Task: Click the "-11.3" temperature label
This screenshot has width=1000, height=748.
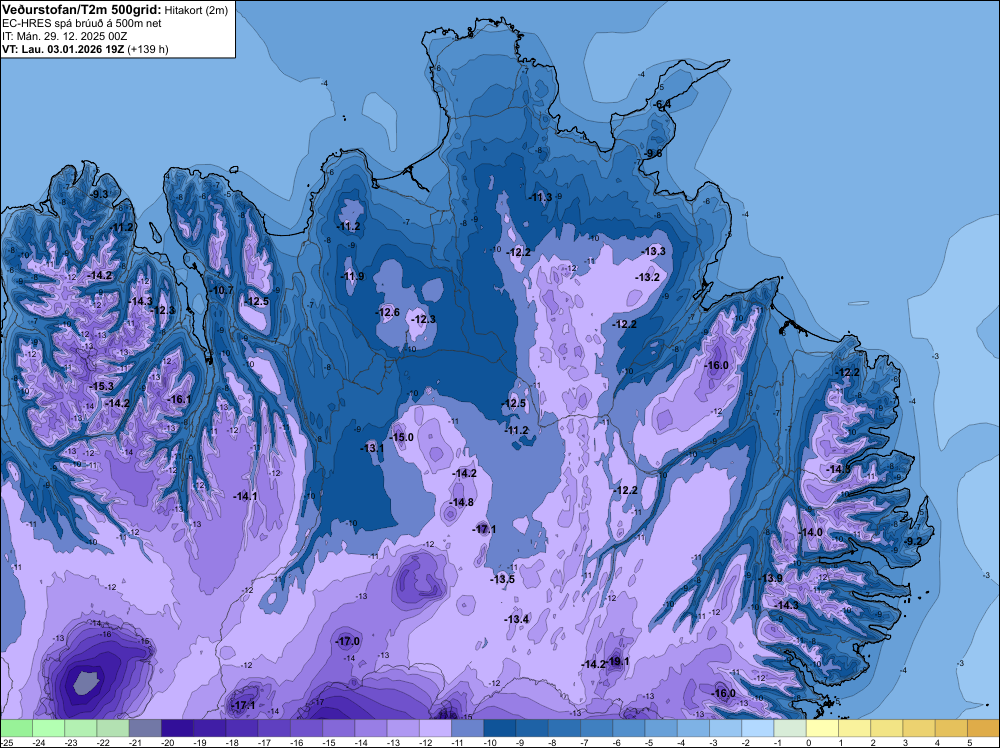Action: (x=541, y=197)
